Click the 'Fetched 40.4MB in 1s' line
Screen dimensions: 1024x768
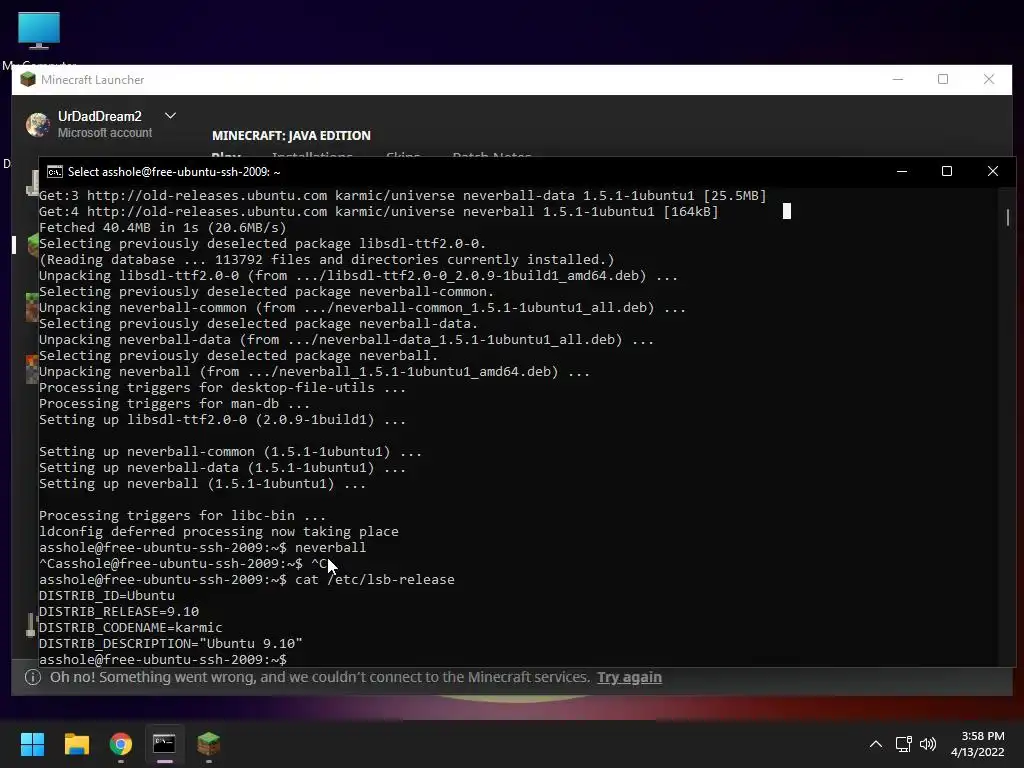click(x=163, y=227)
